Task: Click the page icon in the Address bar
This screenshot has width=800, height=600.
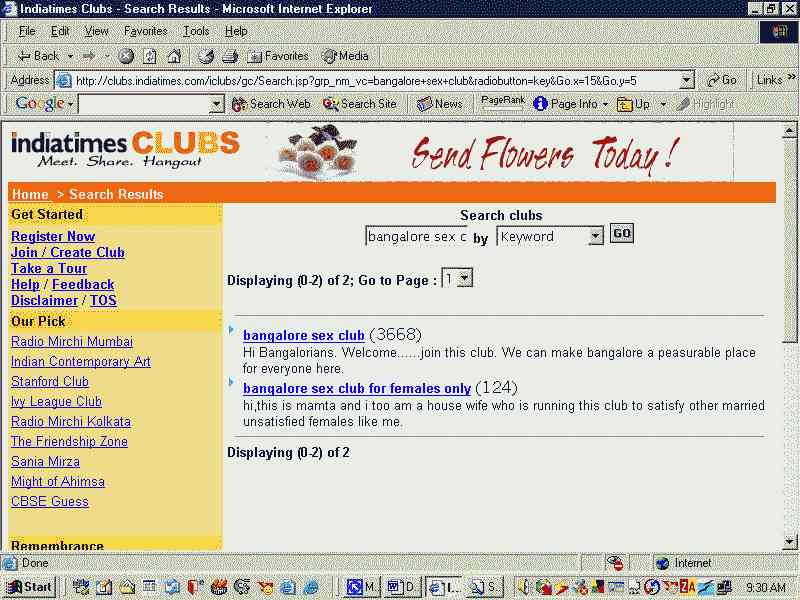Action: click(x=64, y=81)
